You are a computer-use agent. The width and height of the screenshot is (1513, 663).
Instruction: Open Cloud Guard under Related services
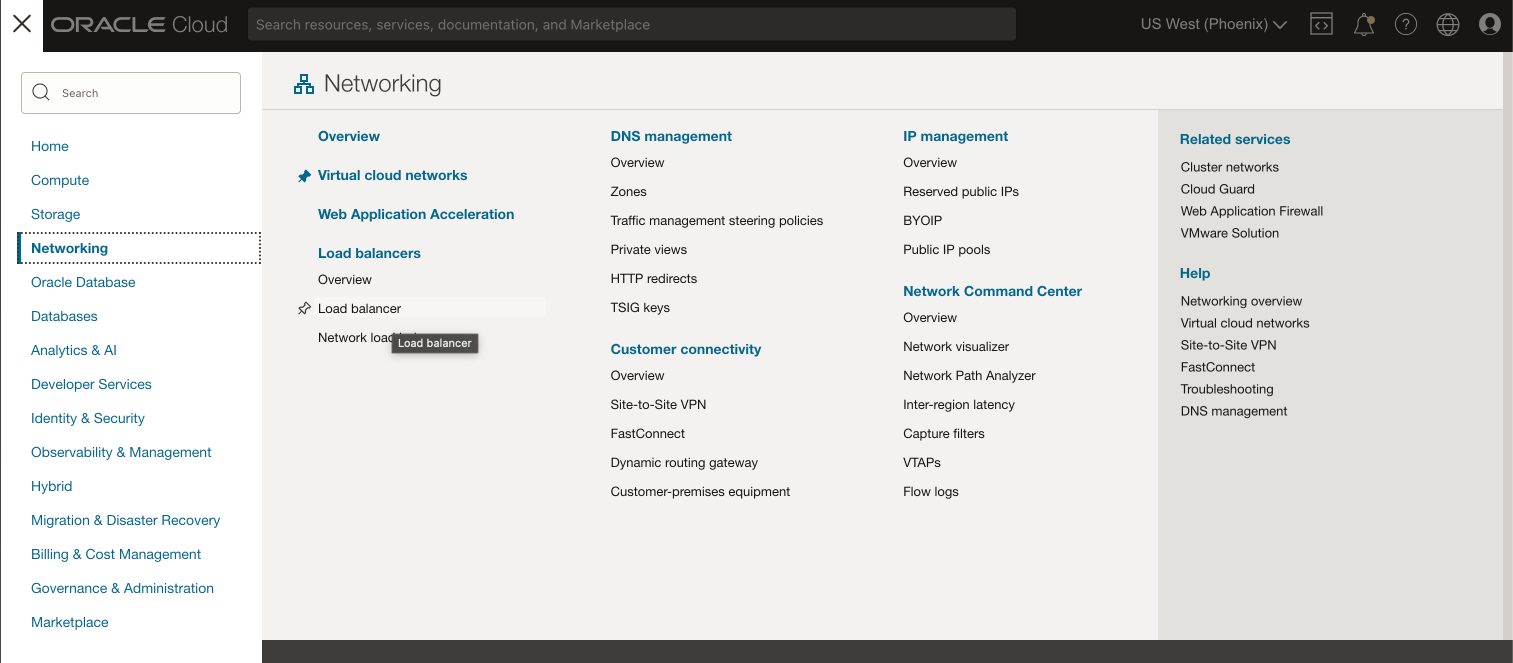pos(1217,188)
